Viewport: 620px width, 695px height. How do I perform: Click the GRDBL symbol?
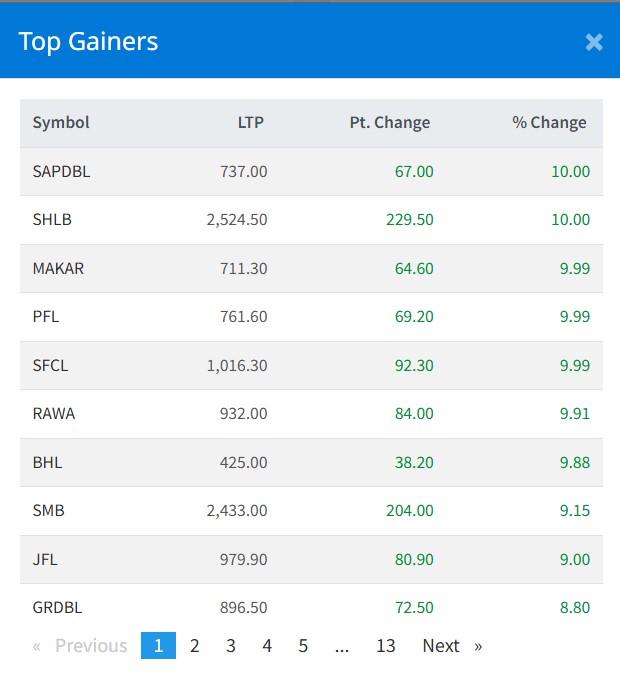tap(56, 608)
